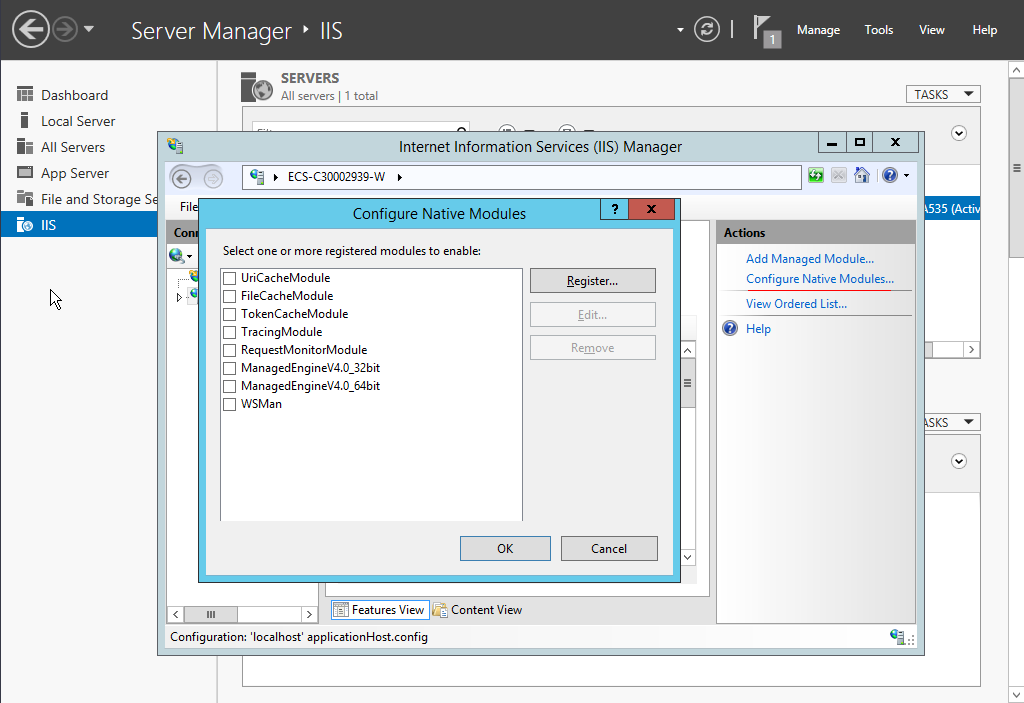This screenshot has width=1024, height=703.
Task: Open the Manage menu
Action: pyautogui.click(x=818, y=30)
